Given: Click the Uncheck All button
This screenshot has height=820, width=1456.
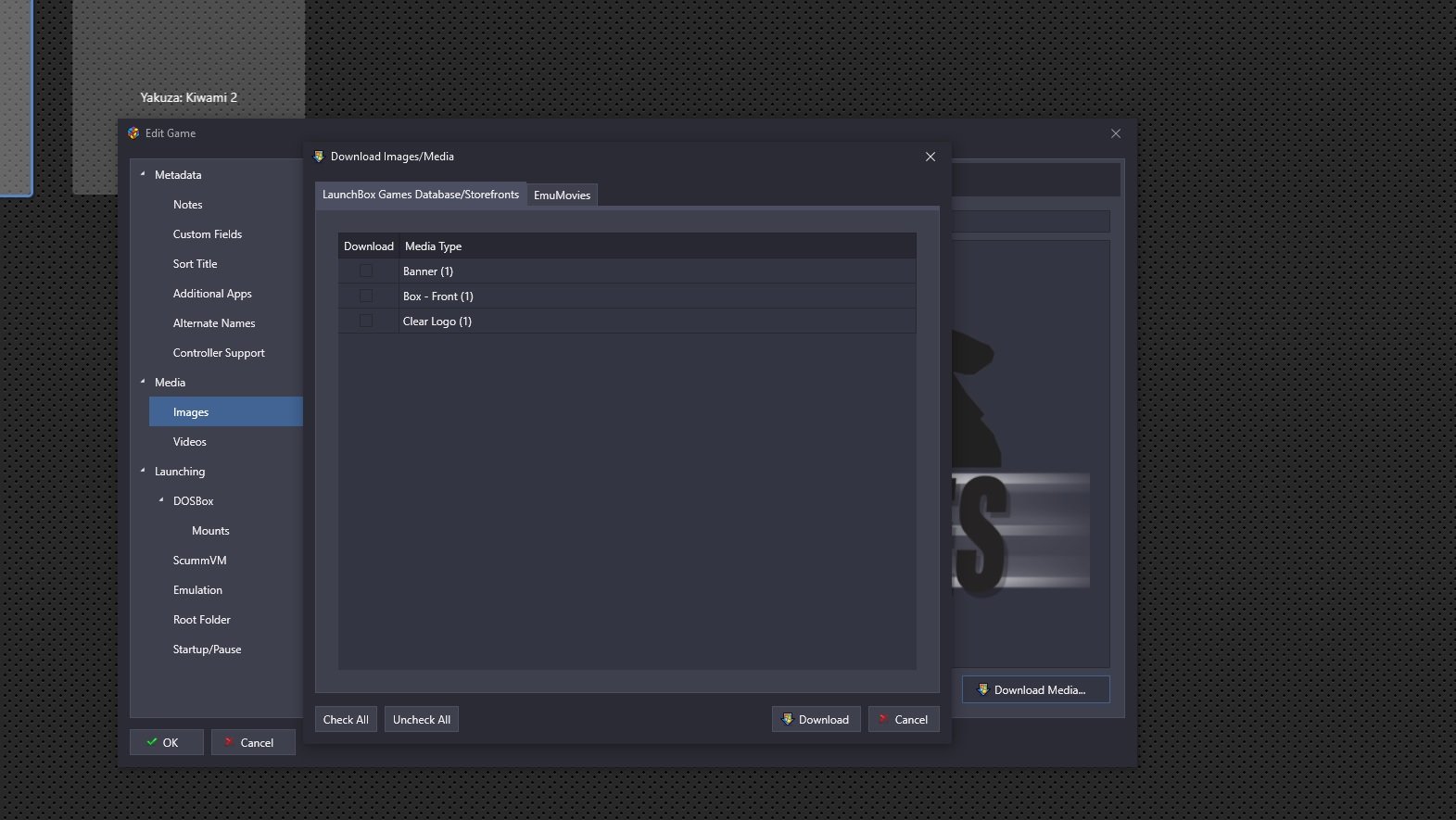Looking at the screenshot, I should click(x=422, y=719).
